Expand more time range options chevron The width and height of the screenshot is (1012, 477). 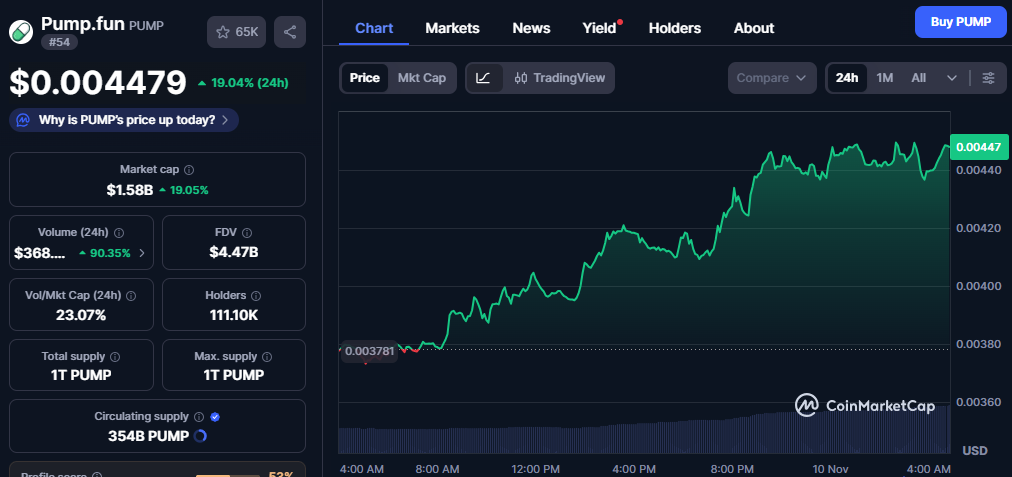tap(951, 78)
